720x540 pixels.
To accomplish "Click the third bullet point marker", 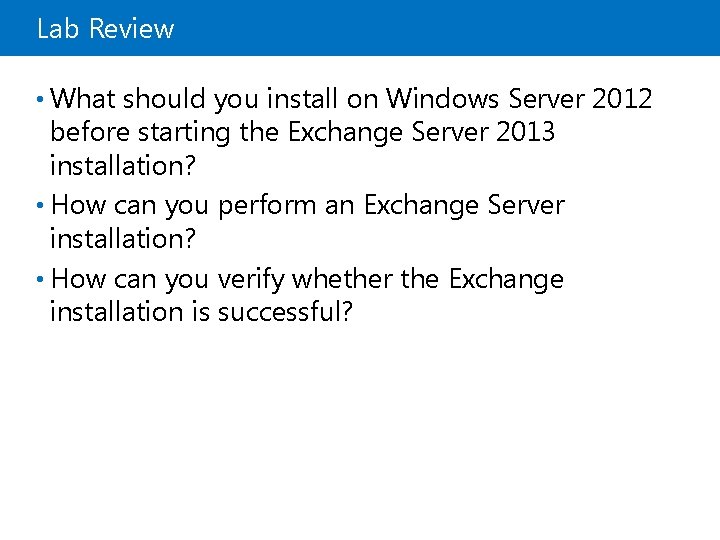I will (x=41, y=280).
